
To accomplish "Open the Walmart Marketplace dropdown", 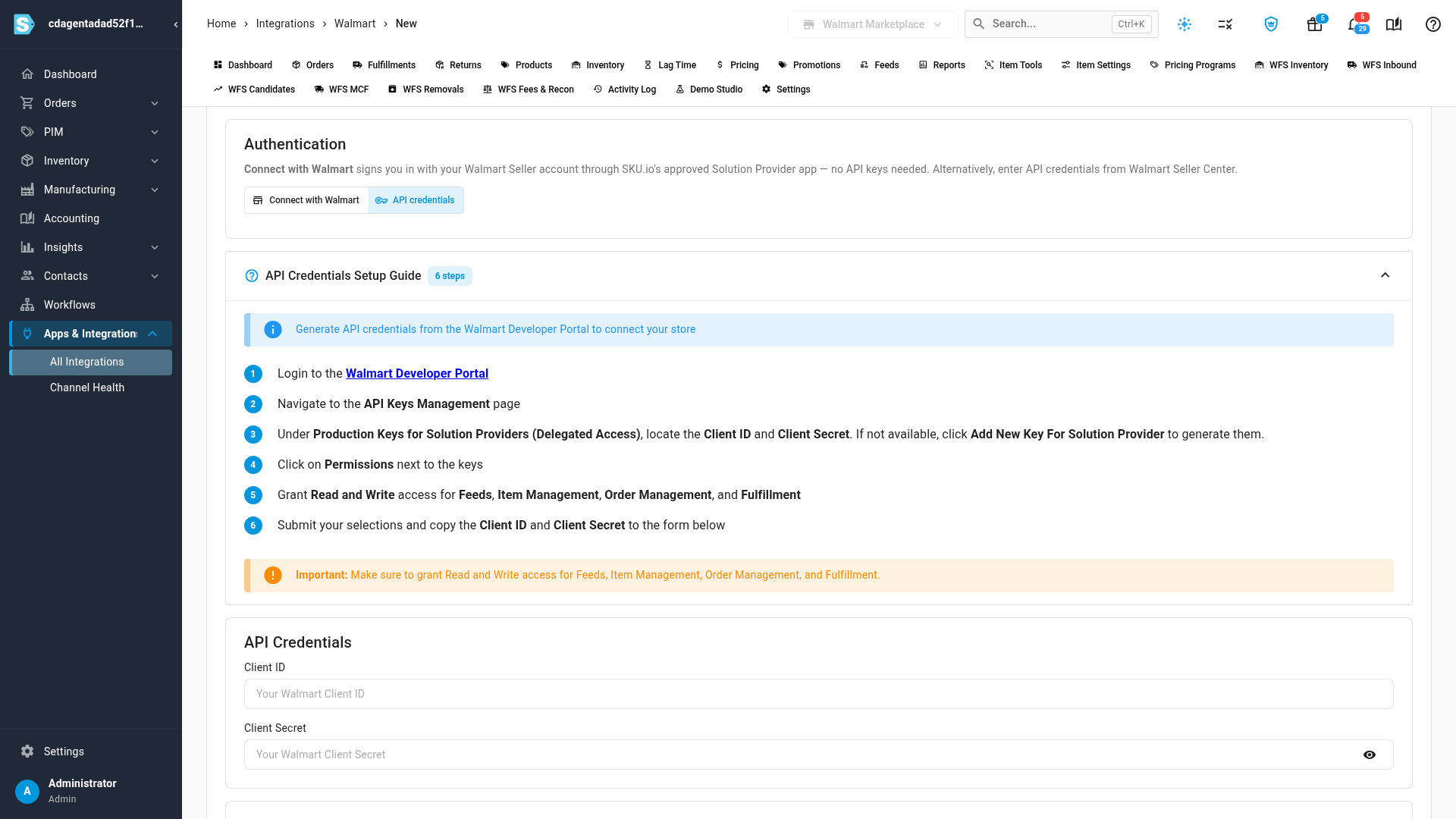I will 873,24.
